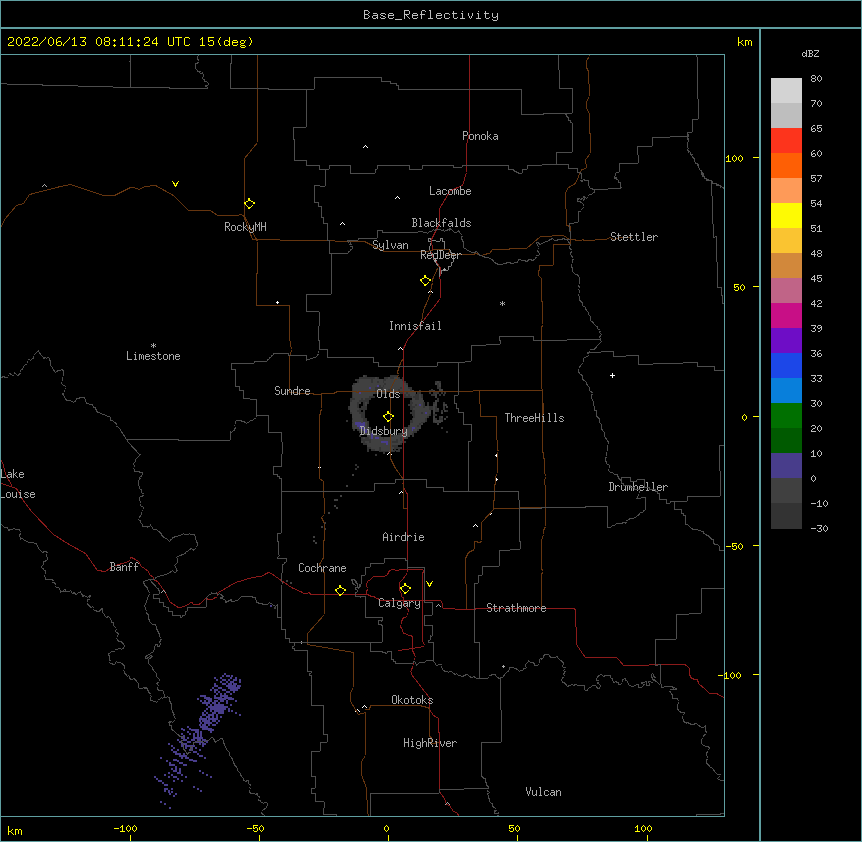Click the yellow station marker near RockyMH

click(x=249, y=204)
